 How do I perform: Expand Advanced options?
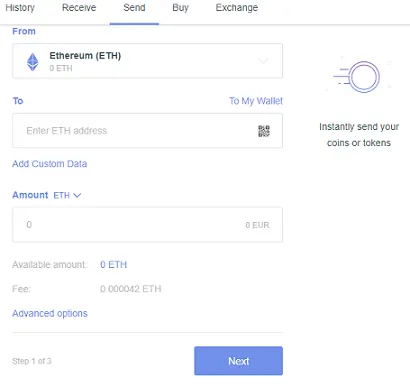click(x=50, y=313)
